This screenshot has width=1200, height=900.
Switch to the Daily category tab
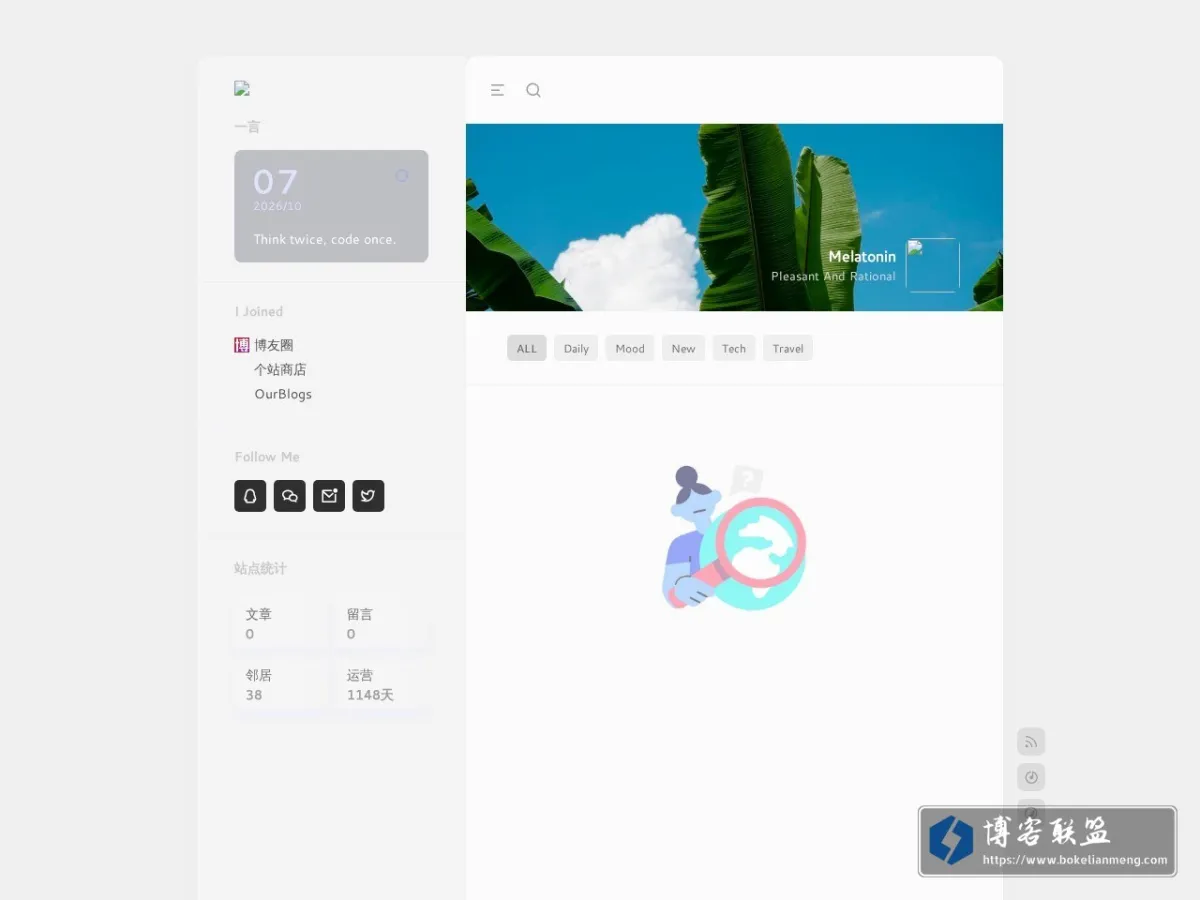(x=576, y=348)
